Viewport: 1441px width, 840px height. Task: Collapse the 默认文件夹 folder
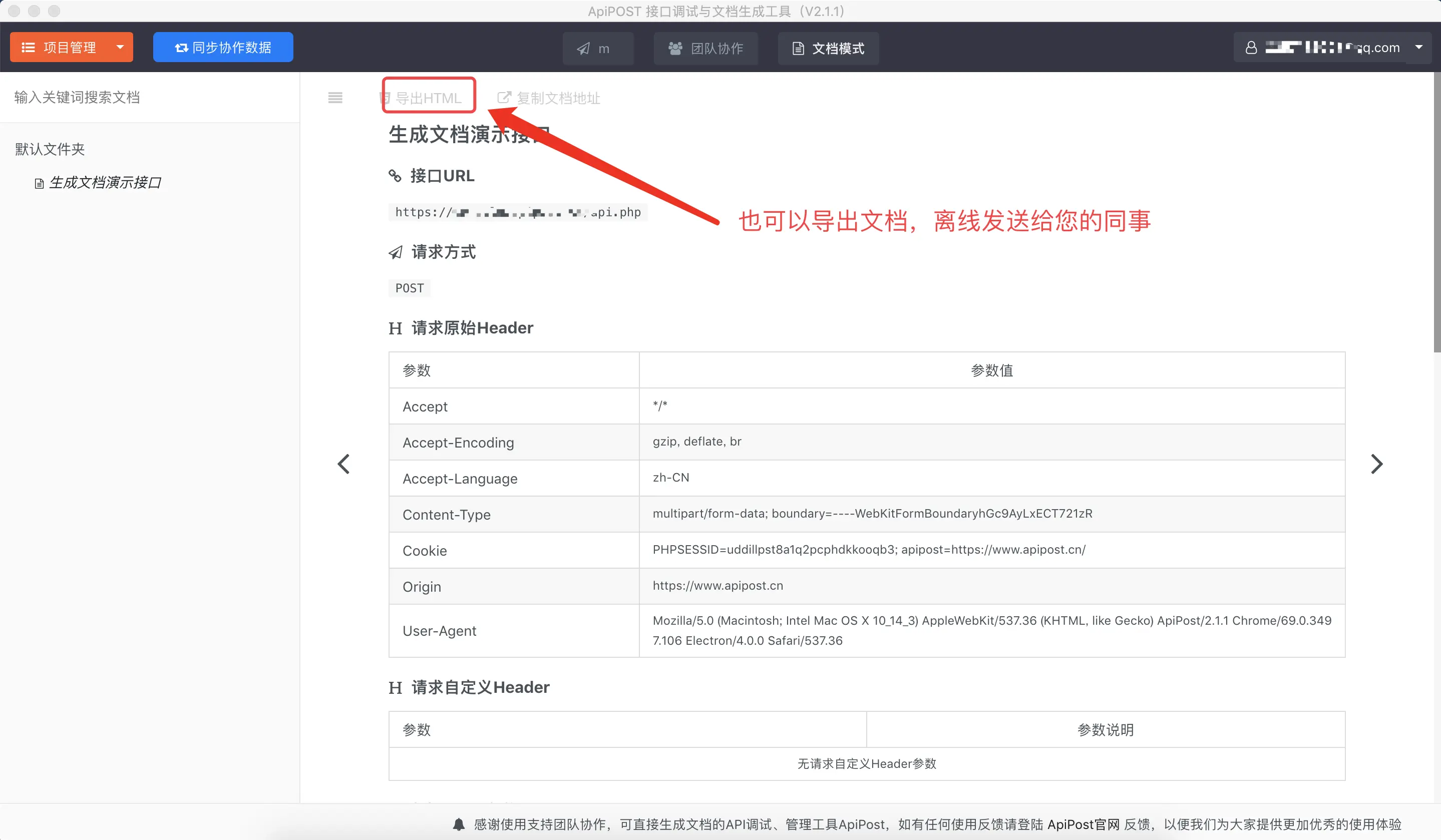point(50,149)
